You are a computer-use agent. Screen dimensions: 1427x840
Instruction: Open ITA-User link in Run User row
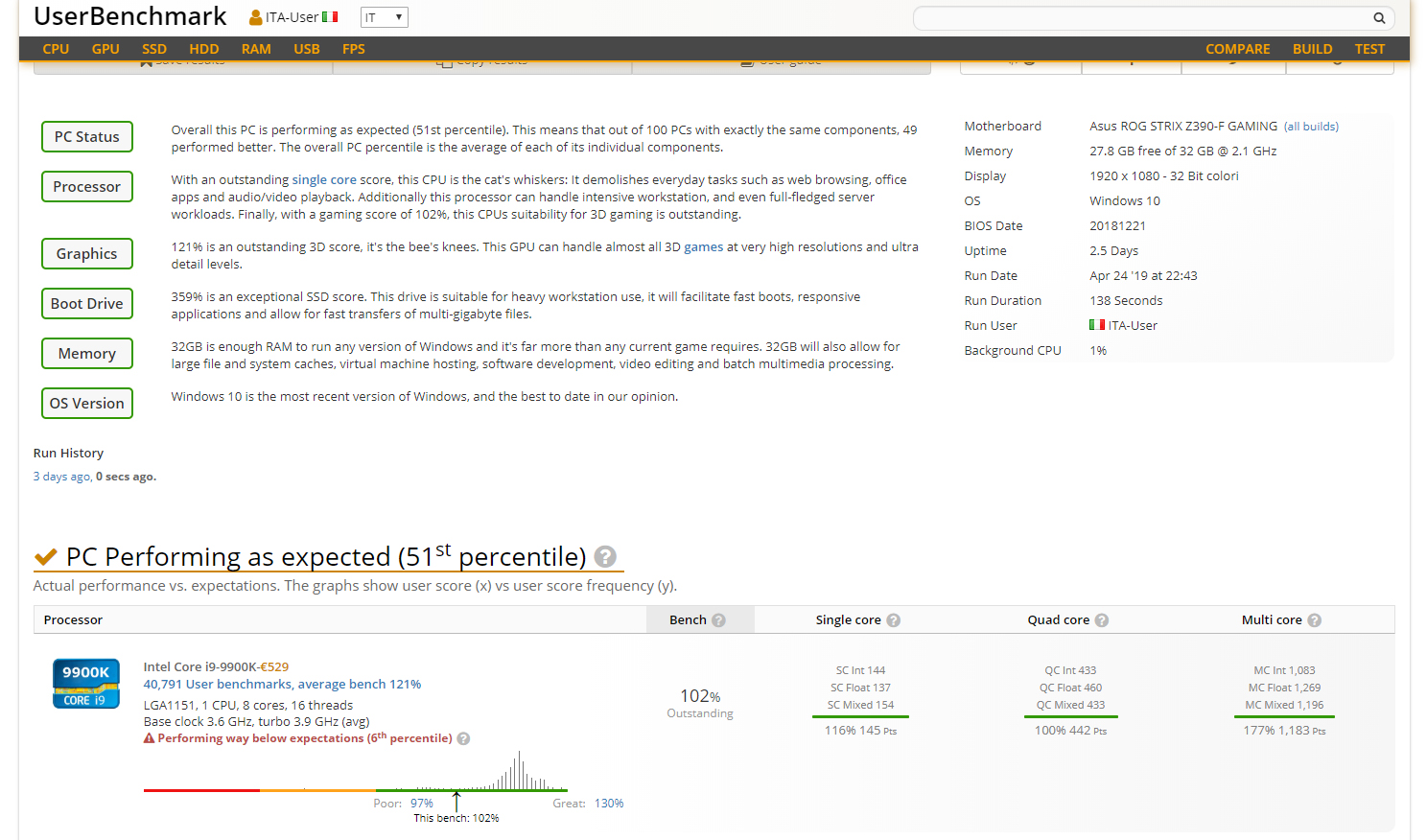(x=1133, y=325)
